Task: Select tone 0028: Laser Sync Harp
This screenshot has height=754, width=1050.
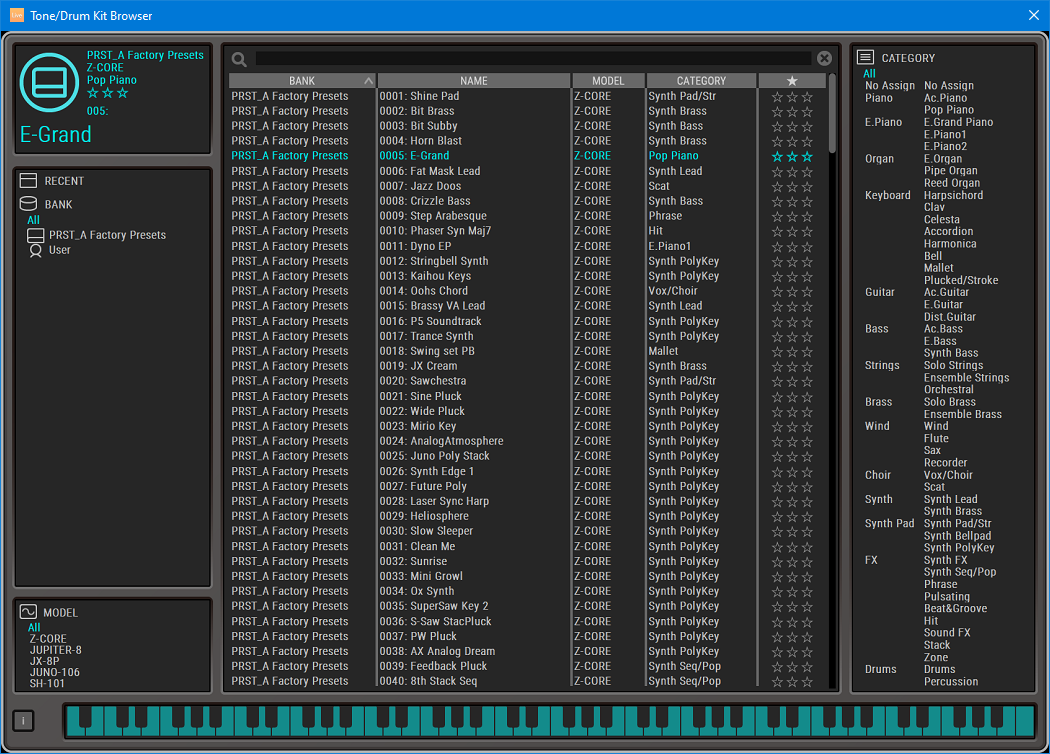Action: pyautogui.click(x=434, y=502)
